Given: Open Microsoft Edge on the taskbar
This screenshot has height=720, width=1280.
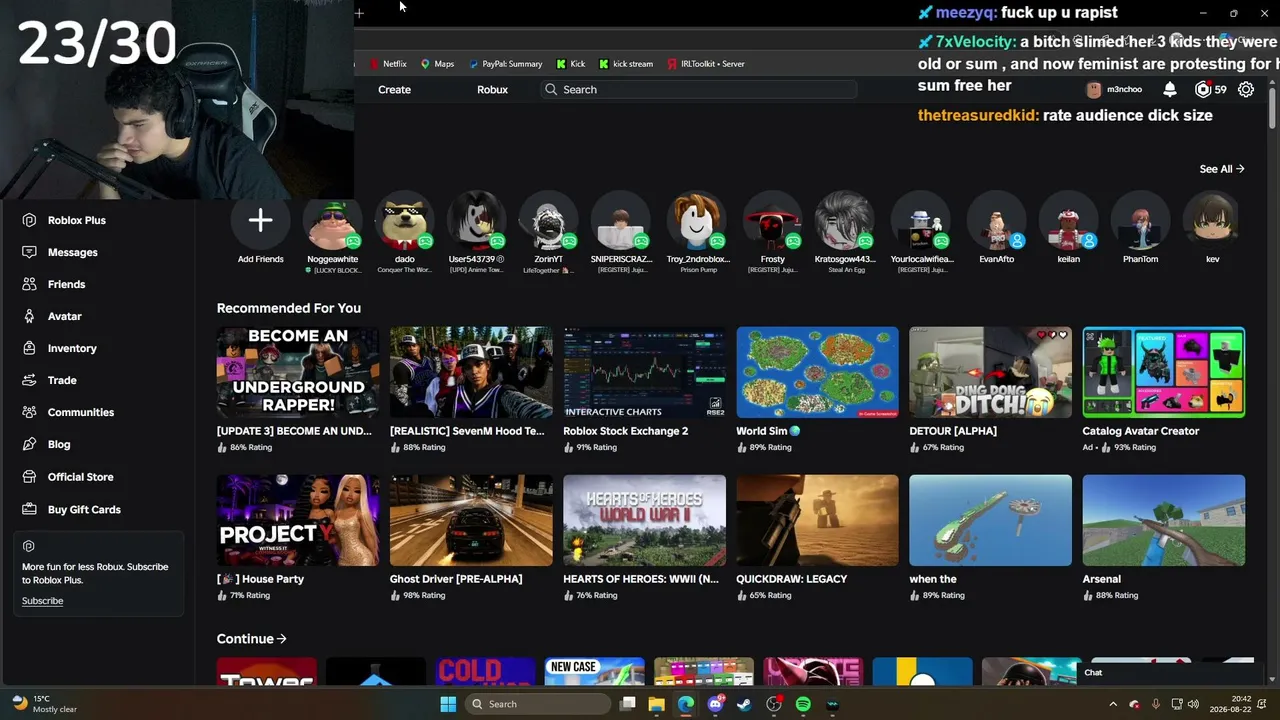Looking at the screenshot, I should coord(685,704).
